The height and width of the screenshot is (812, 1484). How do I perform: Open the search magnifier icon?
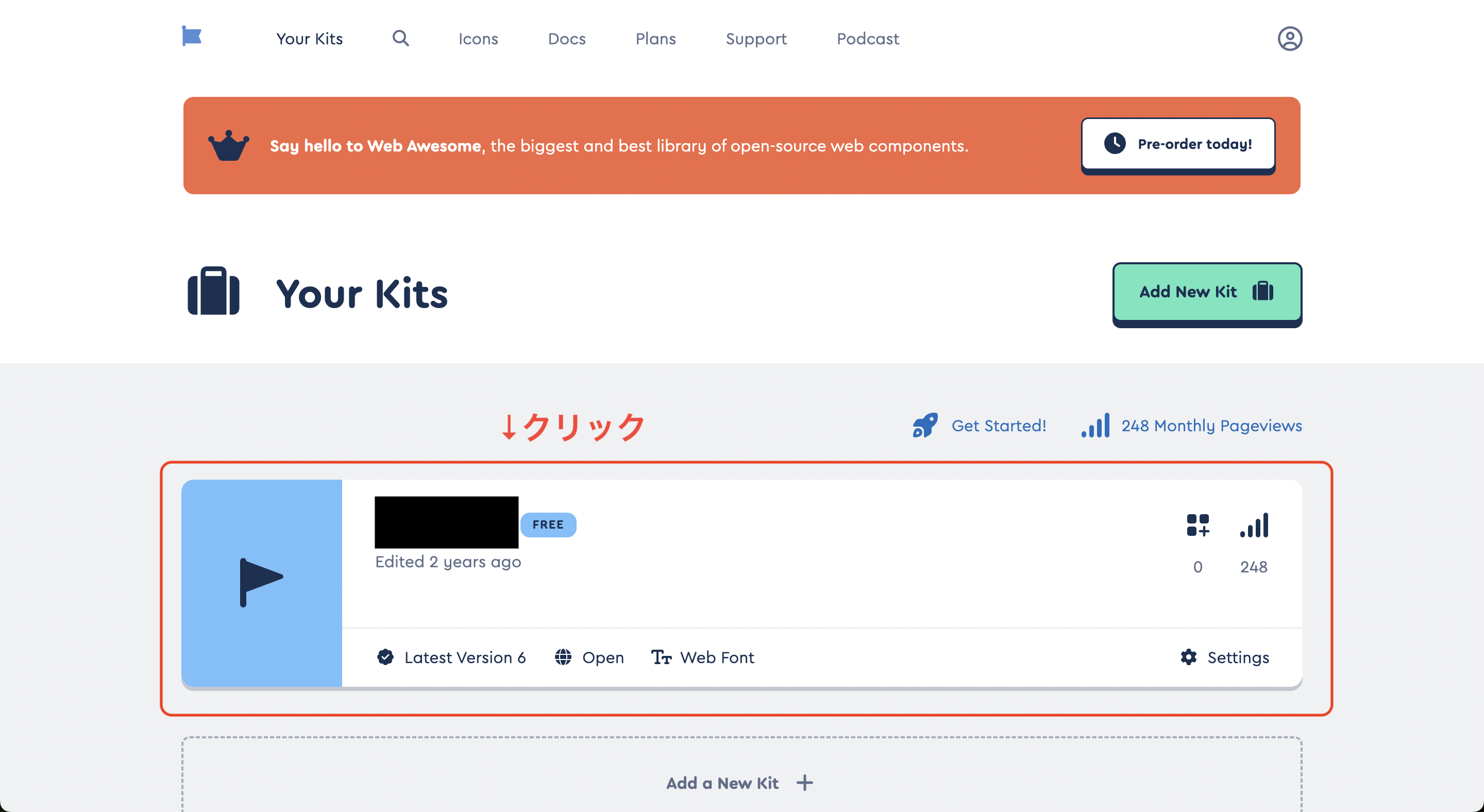[x=400, y=39]
